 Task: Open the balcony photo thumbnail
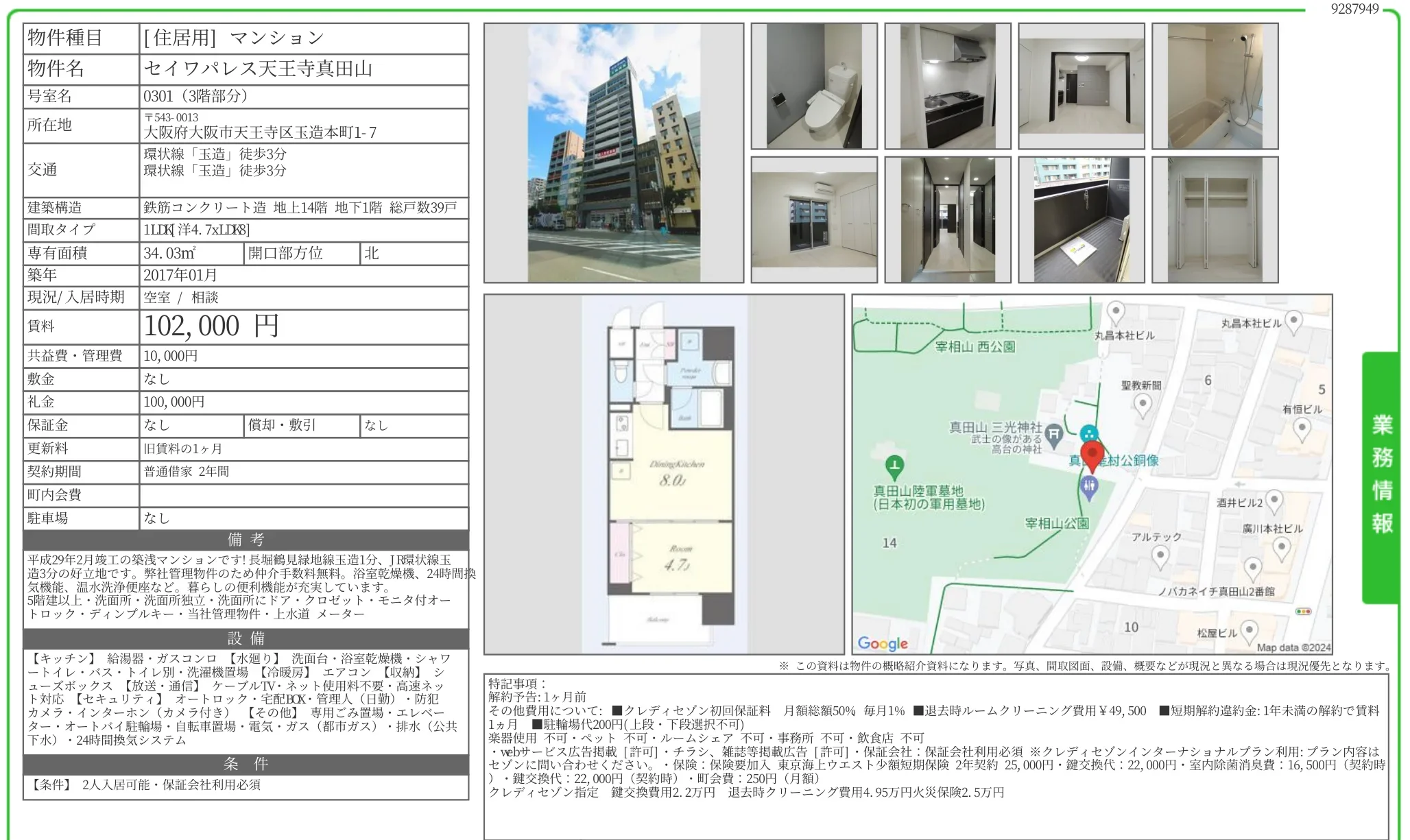(1082, 220)
